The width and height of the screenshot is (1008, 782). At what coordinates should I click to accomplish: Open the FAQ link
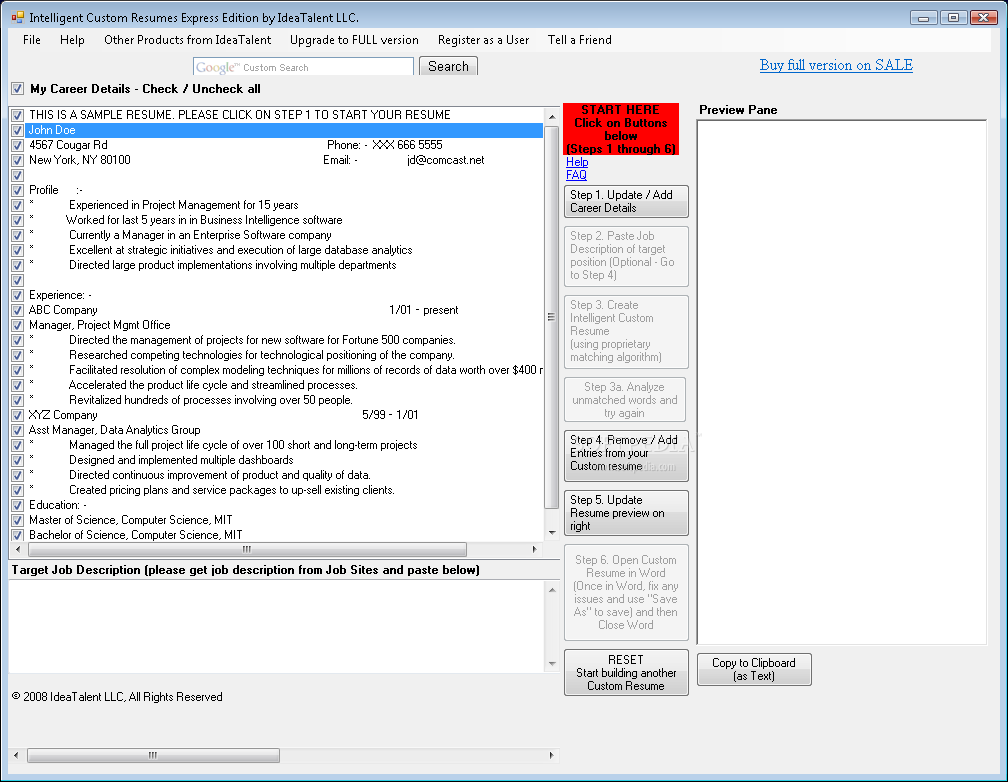(x=576, y=175)
